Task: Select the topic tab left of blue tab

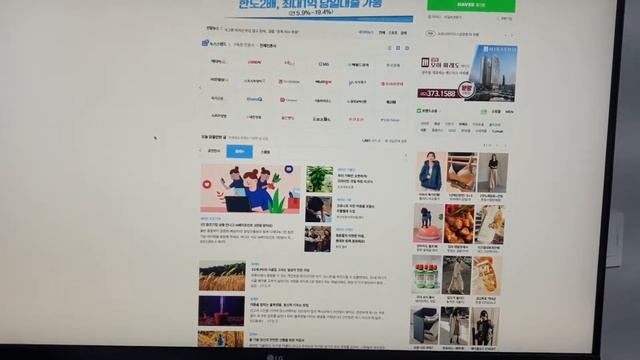Action: [x=214, y=151]
